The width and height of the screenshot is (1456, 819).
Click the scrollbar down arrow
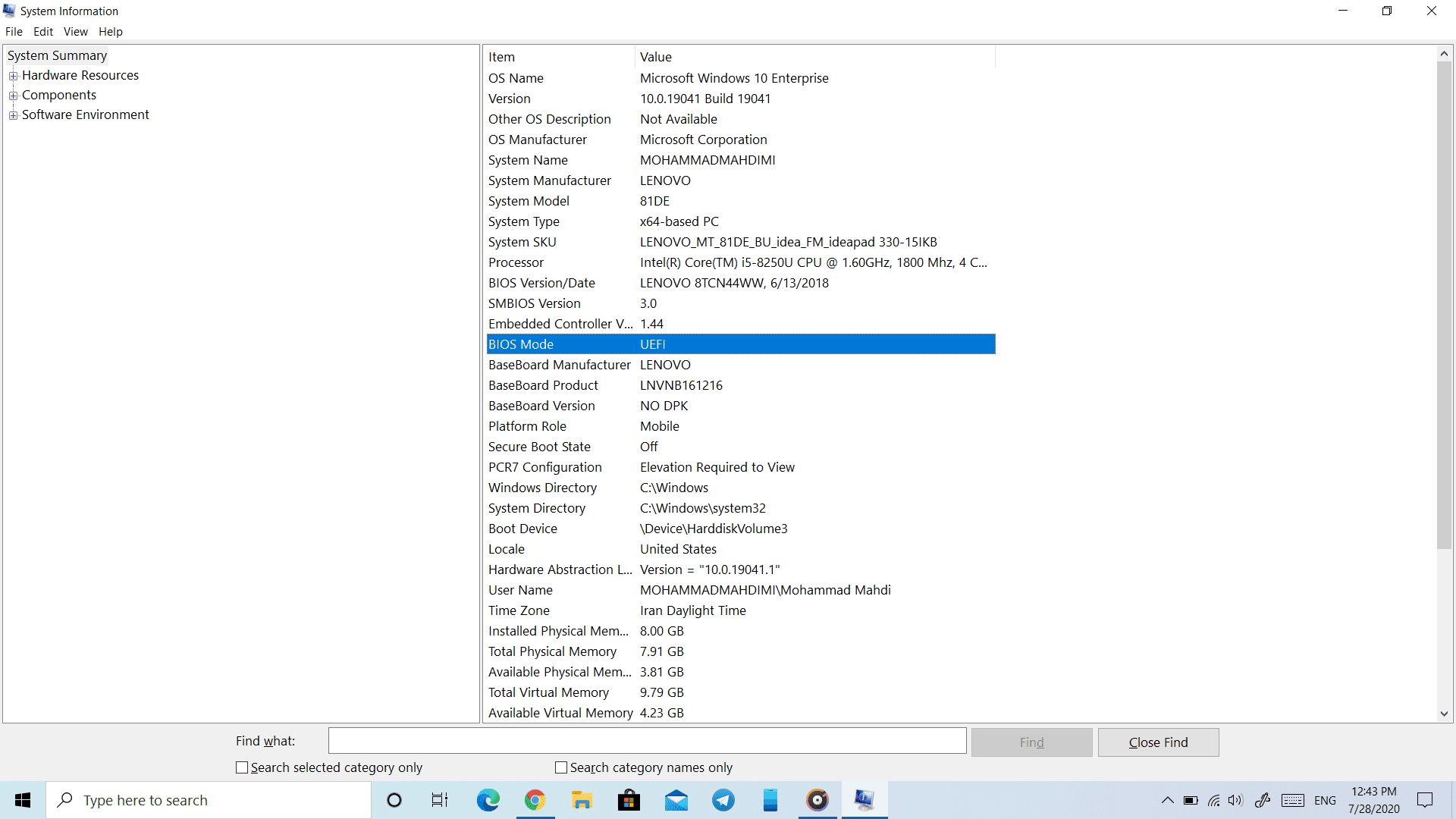point(1444,714)
